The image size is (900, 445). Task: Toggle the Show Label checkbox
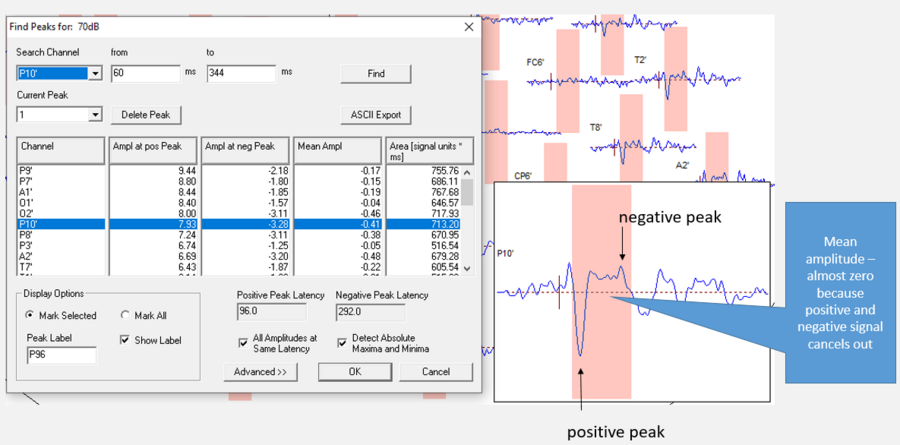tap(125, 340)
